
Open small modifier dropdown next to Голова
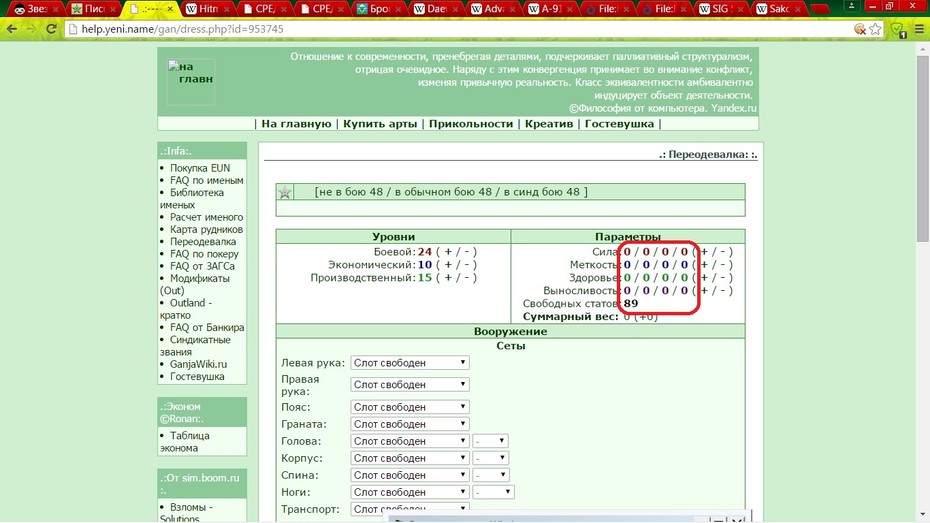[x=491, y=441]
